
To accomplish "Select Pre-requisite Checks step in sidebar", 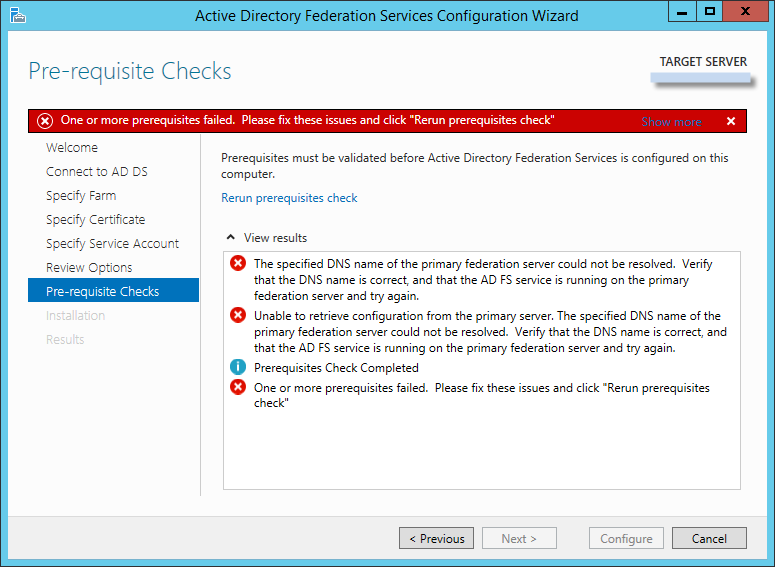I will pos(114,290).
